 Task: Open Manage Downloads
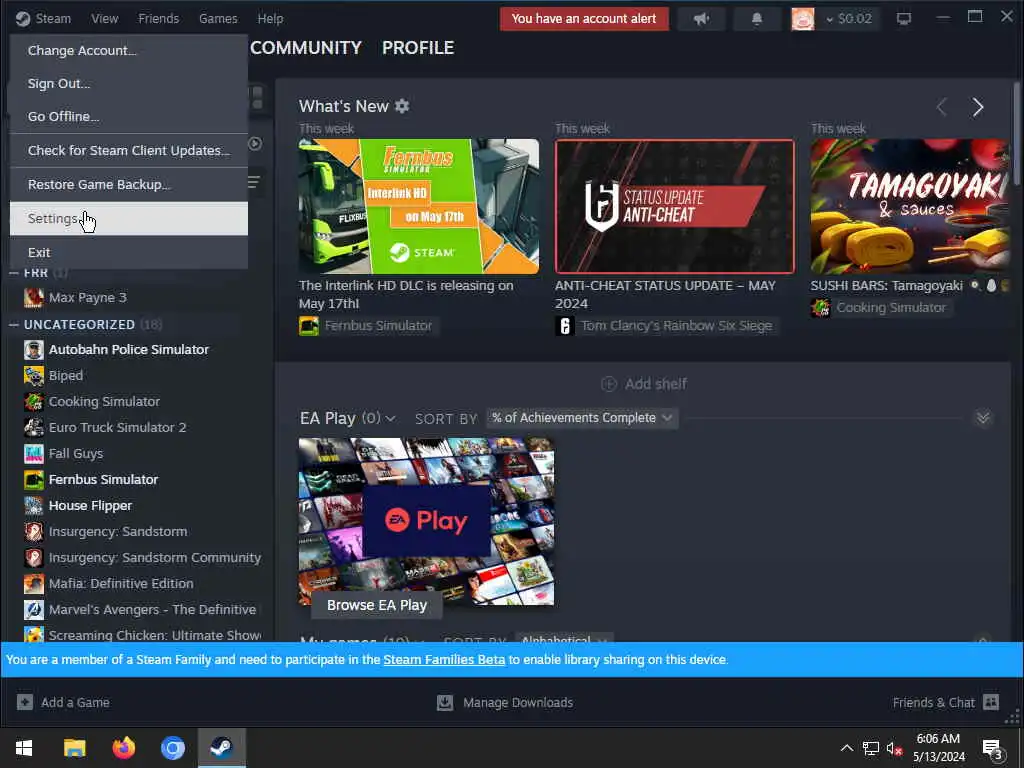[x=505, y=703]
